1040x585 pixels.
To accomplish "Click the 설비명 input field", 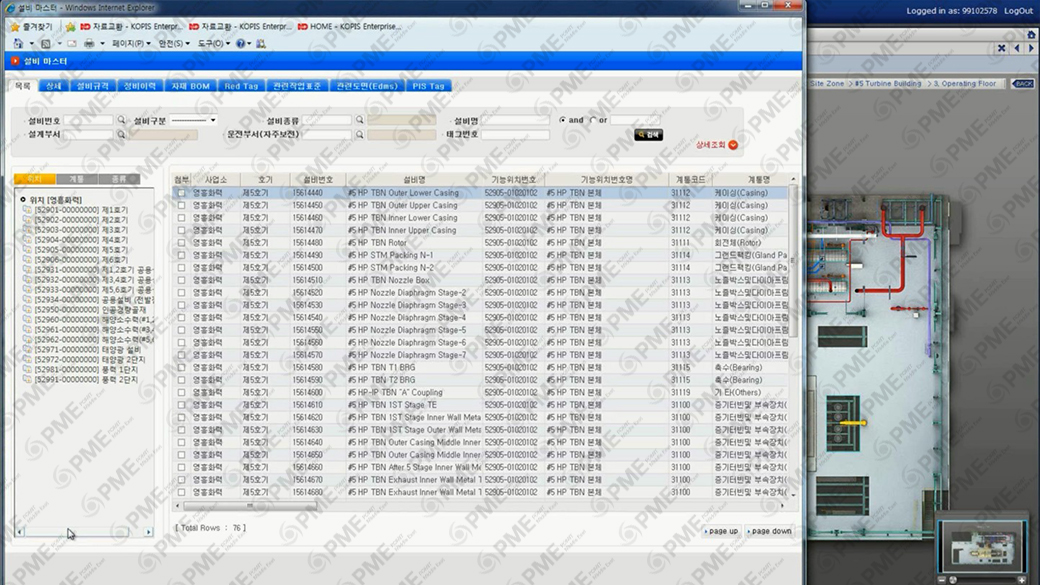I will 515,120.
